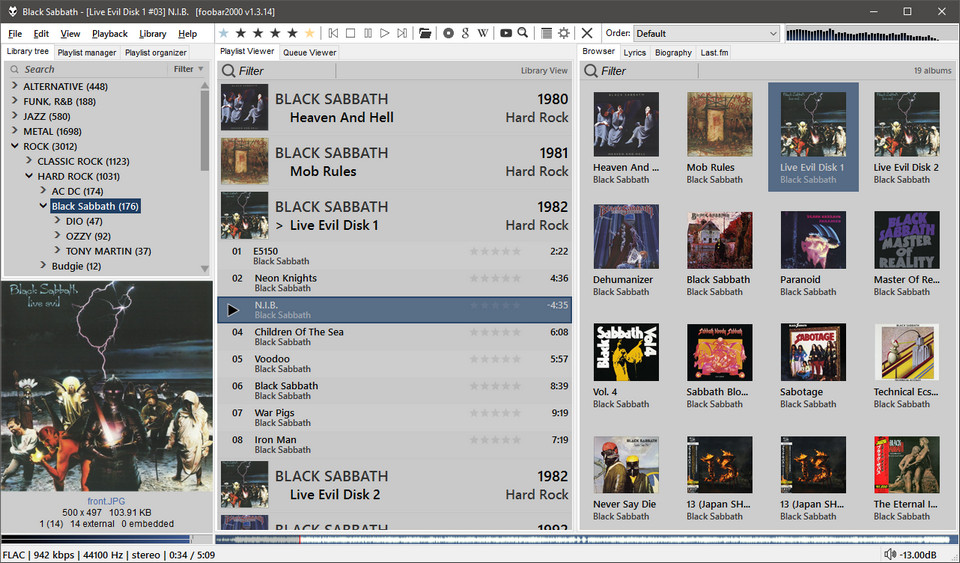Image resolution: width=960 pixels, height=563 pixels.
Task: Pause the current song
Action: (367, 33)
